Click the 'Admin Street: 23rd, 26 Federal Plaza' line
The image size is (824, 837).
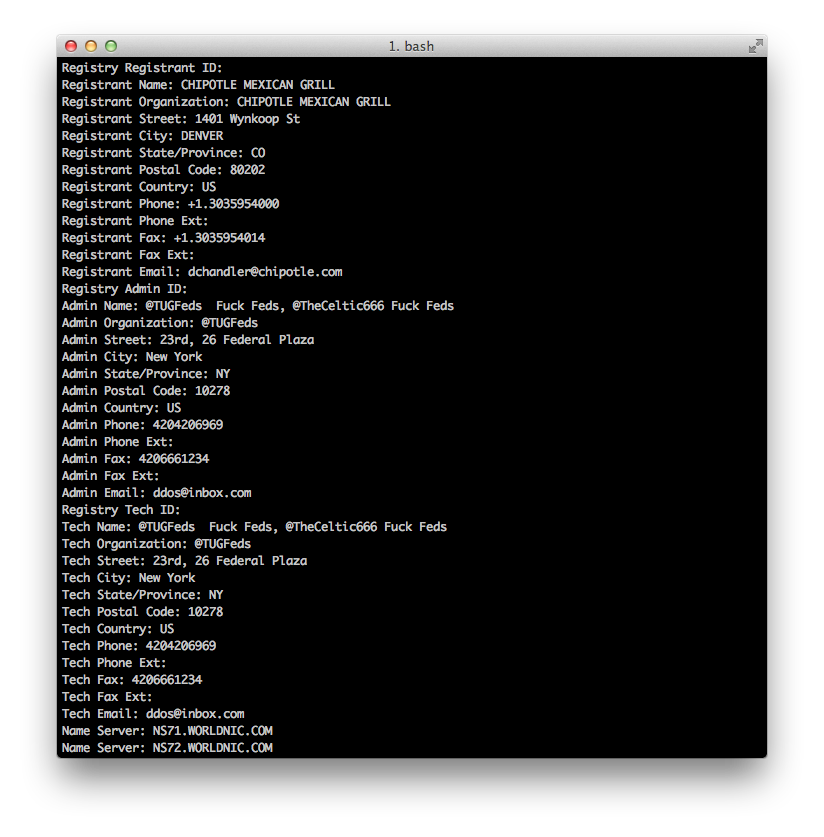click(188, 341)
